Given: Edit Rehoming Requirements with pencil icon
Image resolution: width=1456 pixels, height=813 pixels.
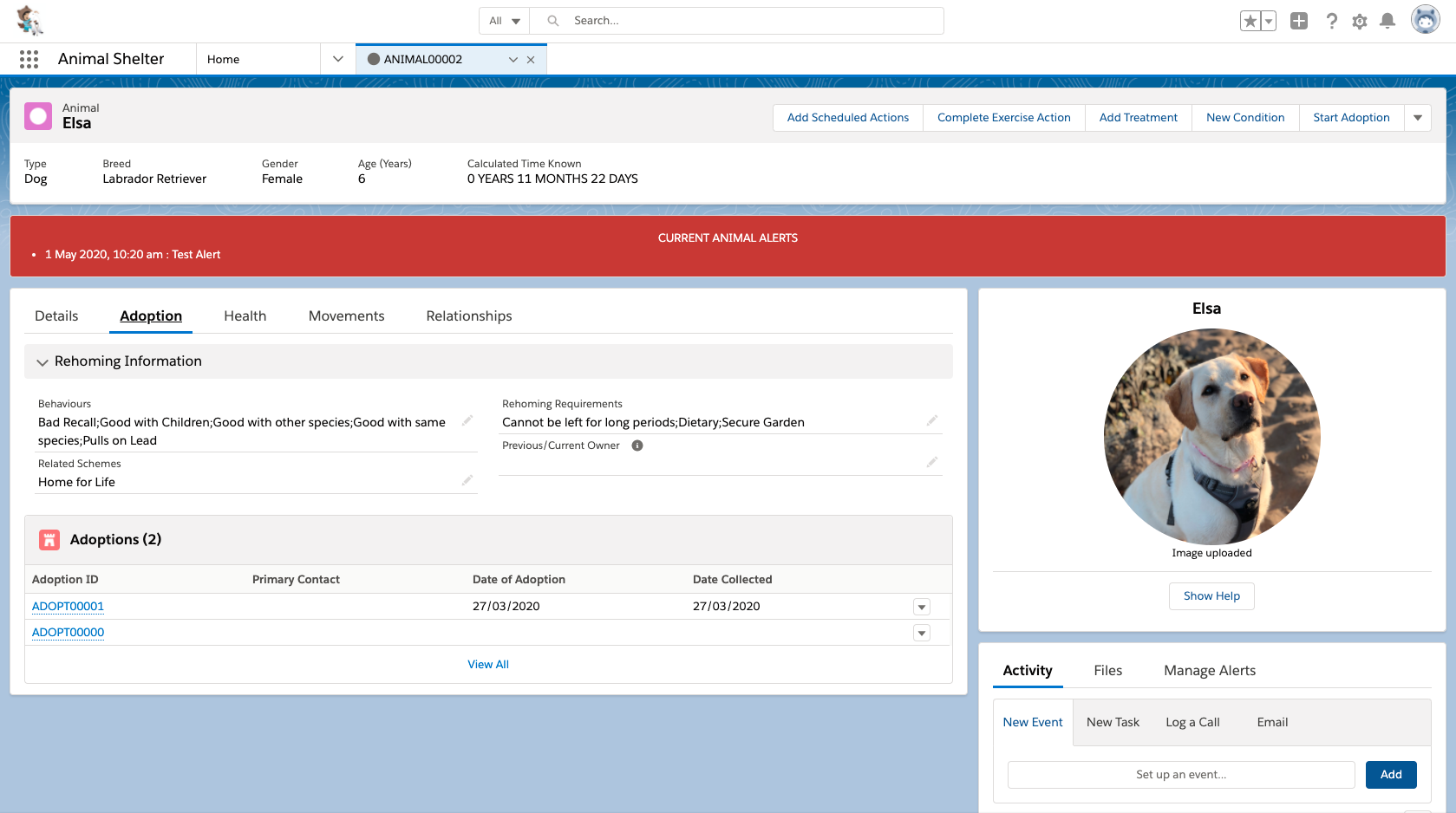Looking at the screenshot, I should 932,420.
